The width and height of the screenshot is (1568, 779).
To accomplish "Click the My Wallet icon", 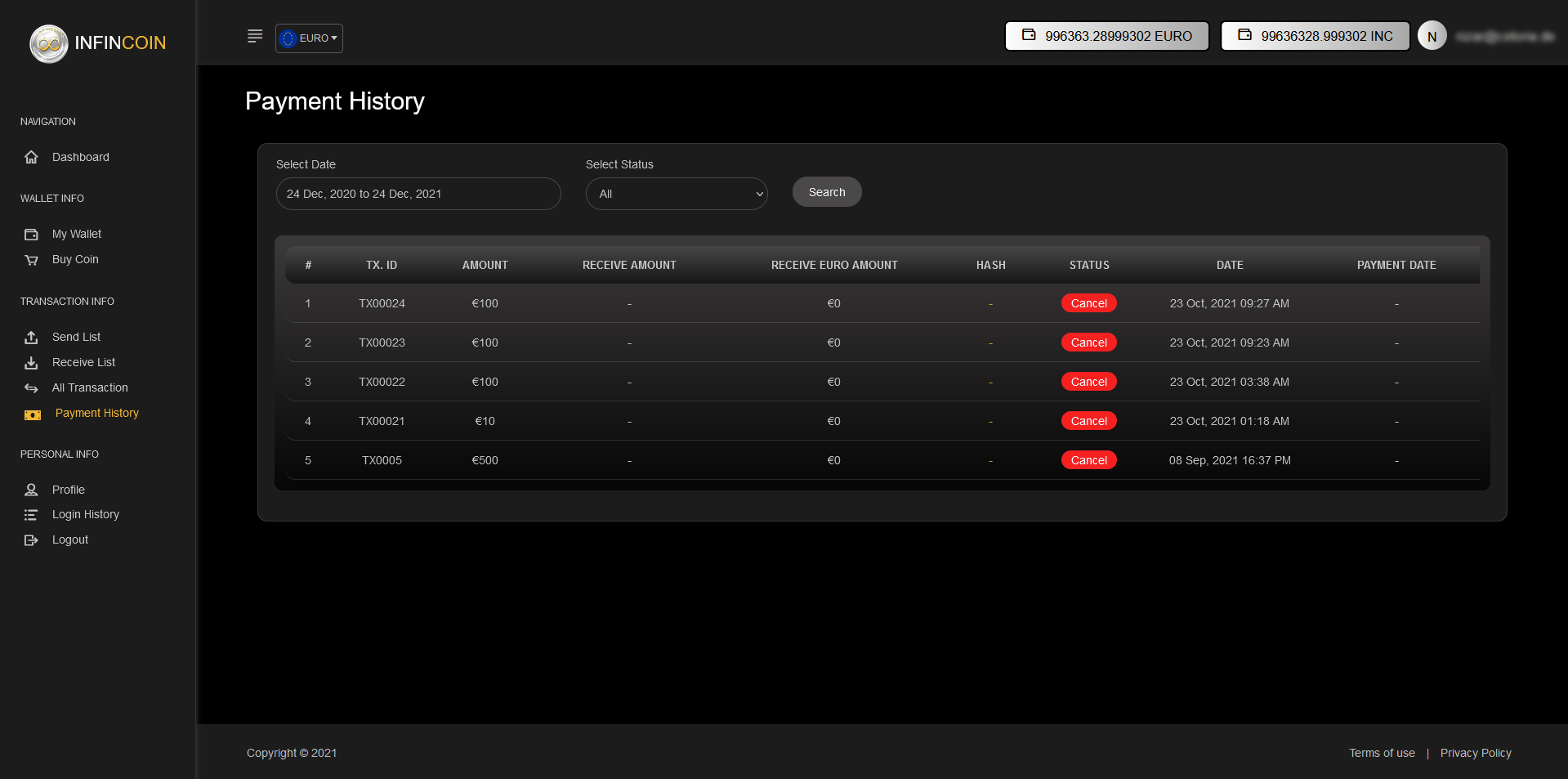I will coord(31,235).
